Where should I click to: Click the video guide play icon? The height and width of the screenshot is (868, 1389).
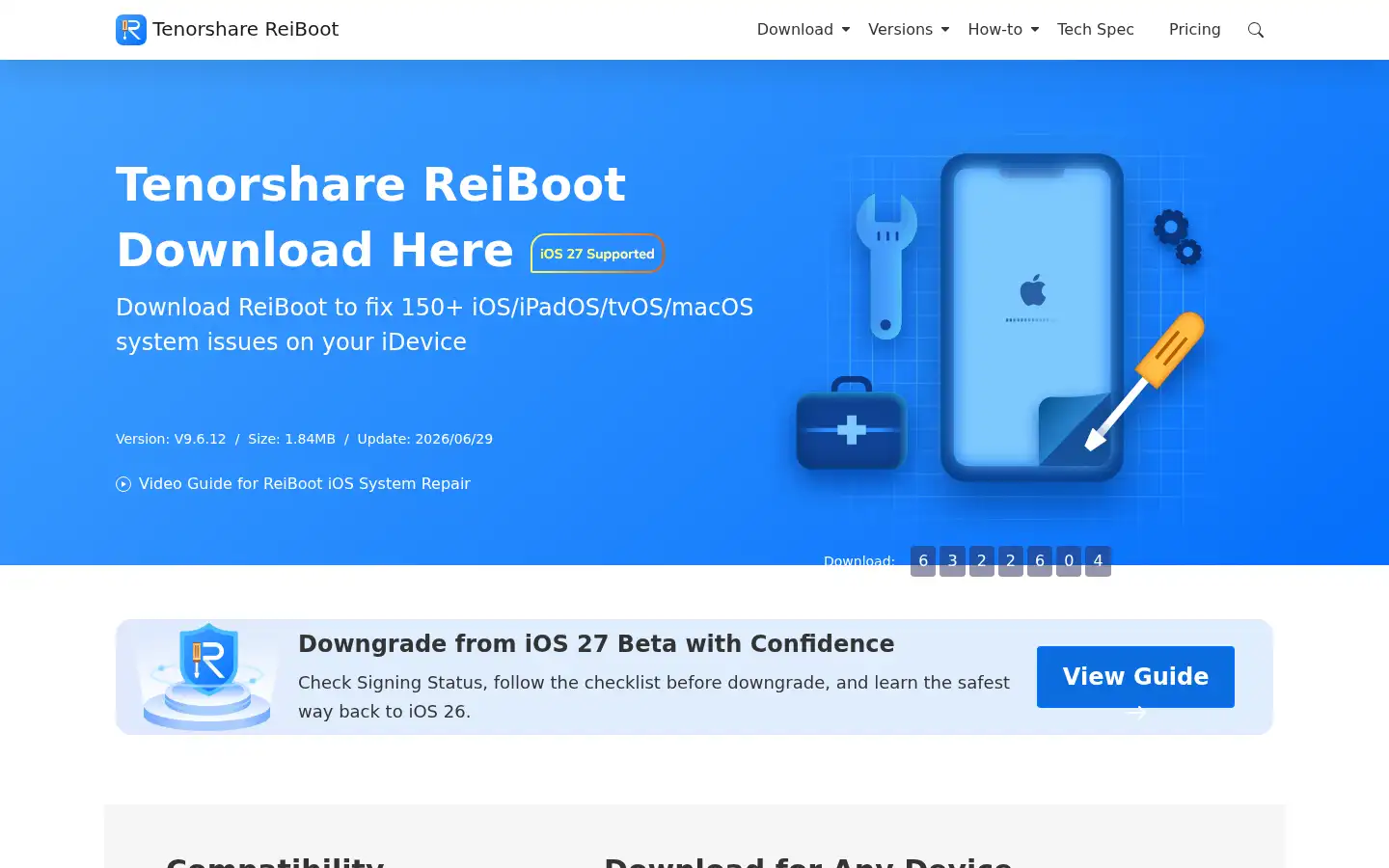click(123, 484)
